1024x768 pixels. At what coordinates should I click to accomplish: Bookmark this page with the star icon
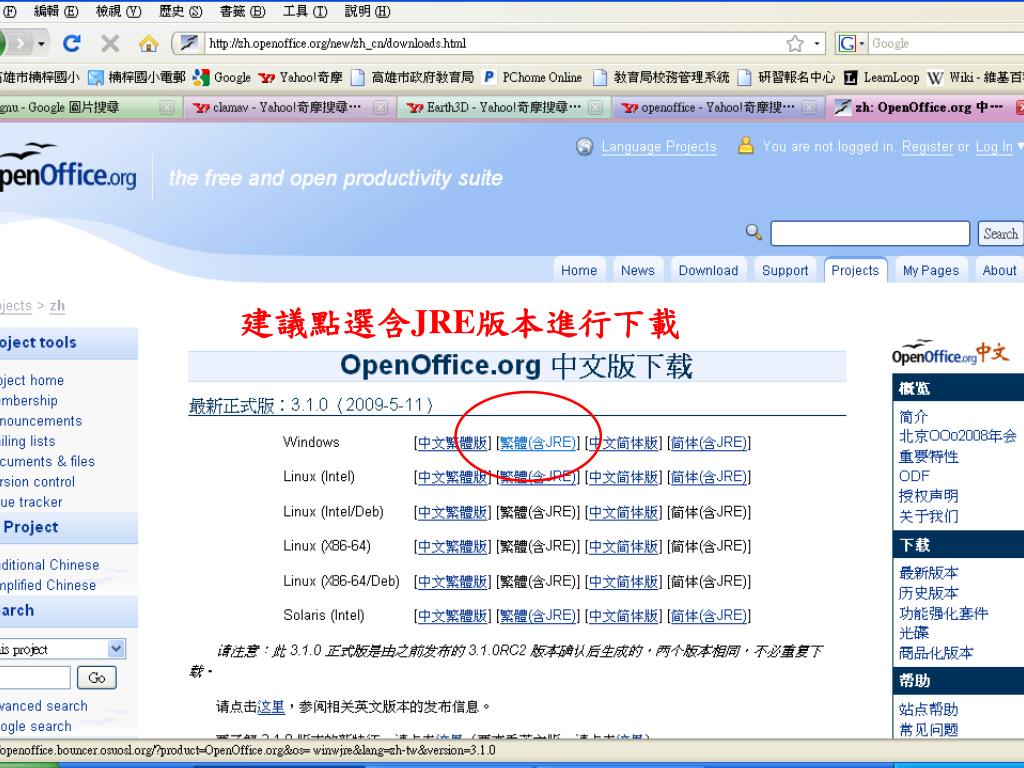pos(795,44)
